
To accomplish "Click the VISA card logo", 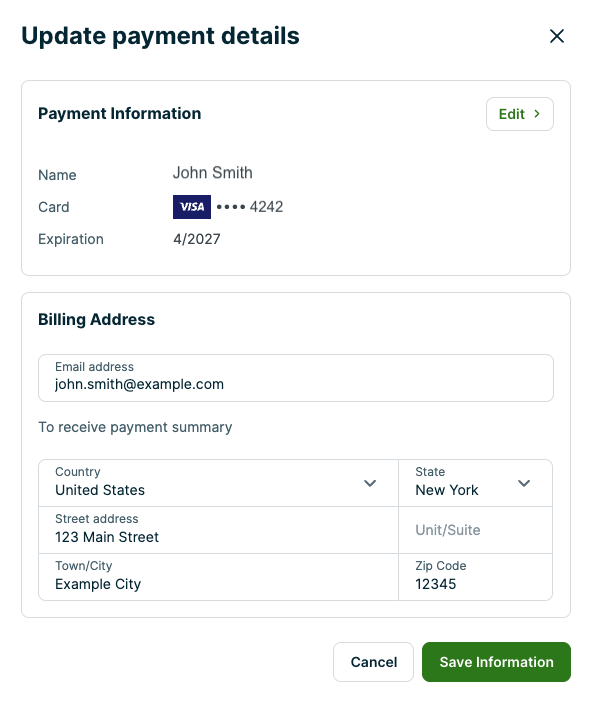I will (x=192, y=207).
